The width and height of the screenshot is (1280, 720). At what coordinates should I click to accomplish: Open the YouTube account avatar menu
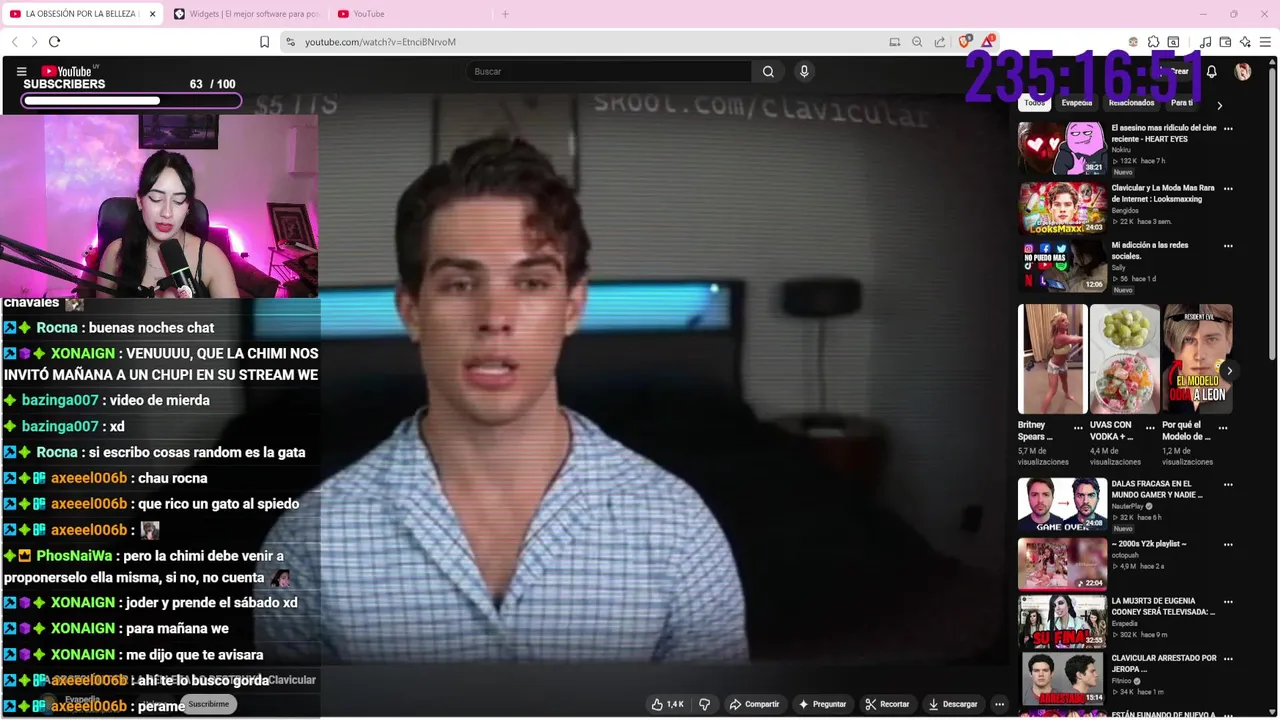pos(1243,72)
